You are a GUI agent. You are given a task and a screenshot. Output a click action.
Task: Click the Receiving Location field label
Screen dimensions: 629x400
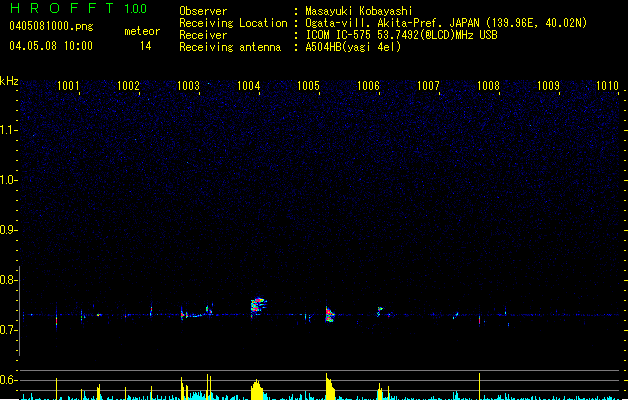pyautogui.click(x=233, y=23)
